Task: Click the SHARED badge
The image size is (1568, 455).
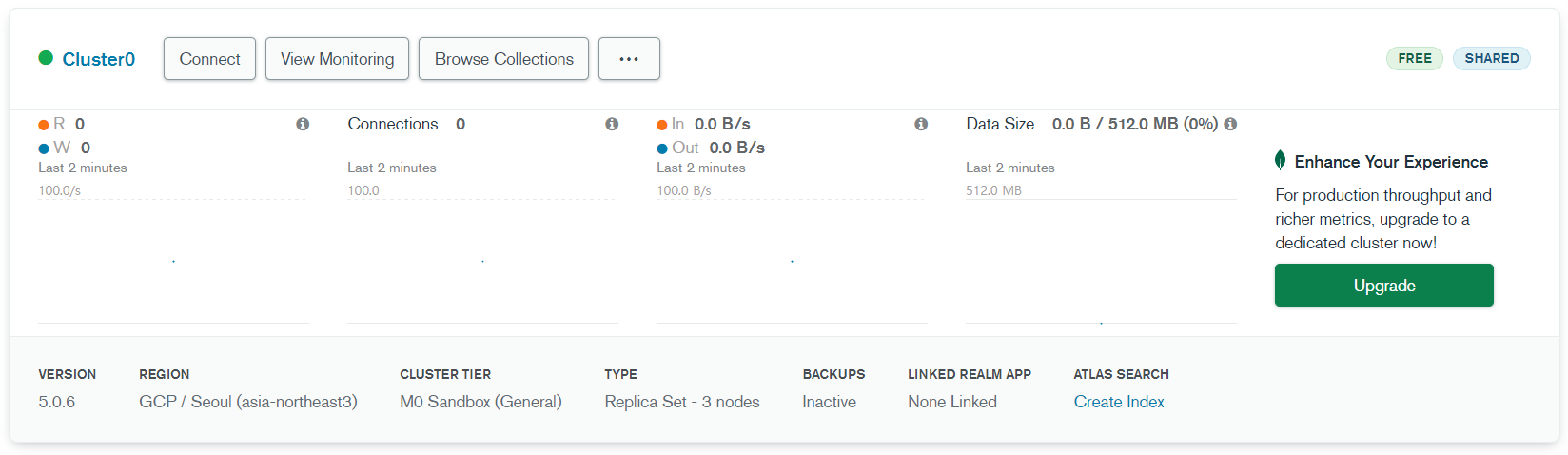Action: coord(1492,58)
